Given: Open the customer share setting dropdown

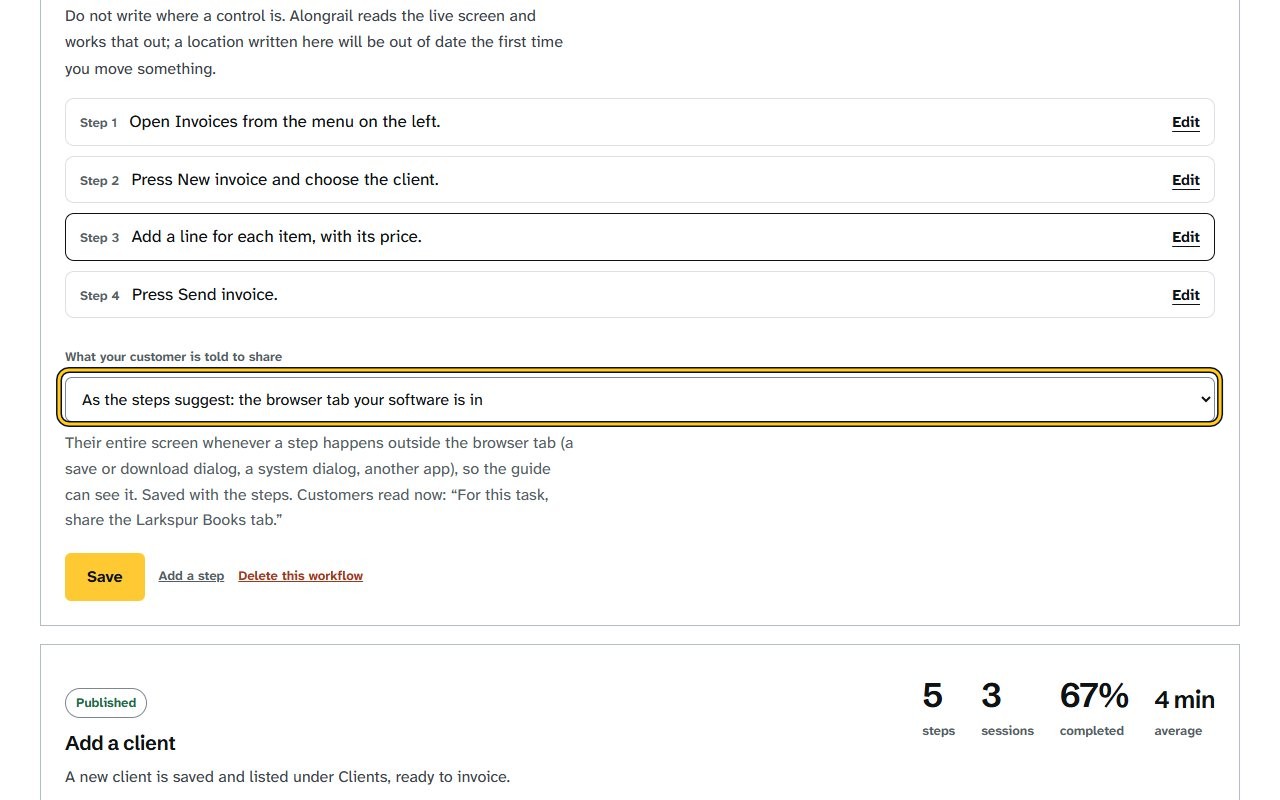Looking at the screenshot, I should pos(640,399).
